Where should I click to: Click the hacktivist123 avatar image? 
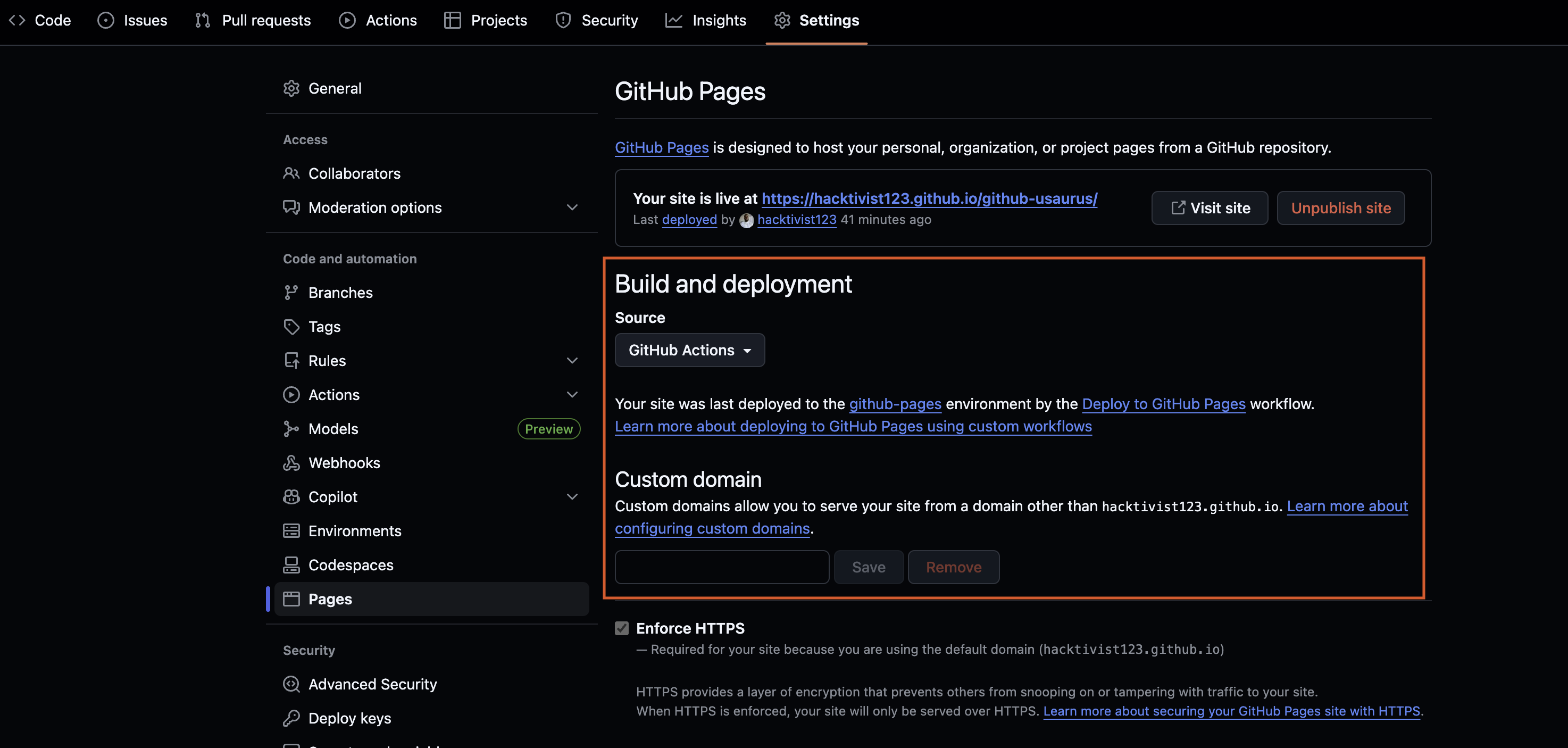746,220
